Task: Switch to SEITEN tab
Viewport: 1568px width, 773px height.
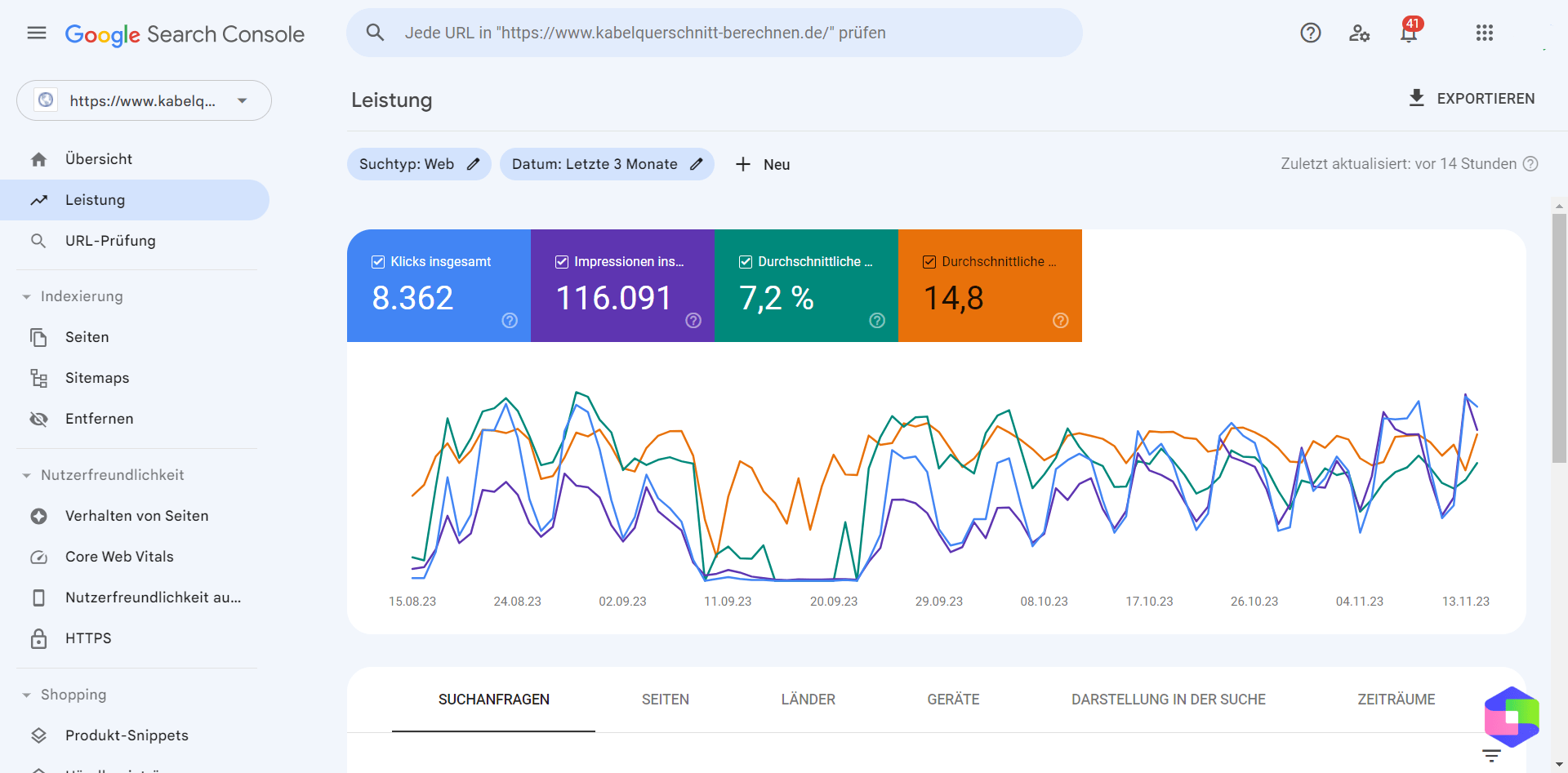Action: click(x=666, y=700)
